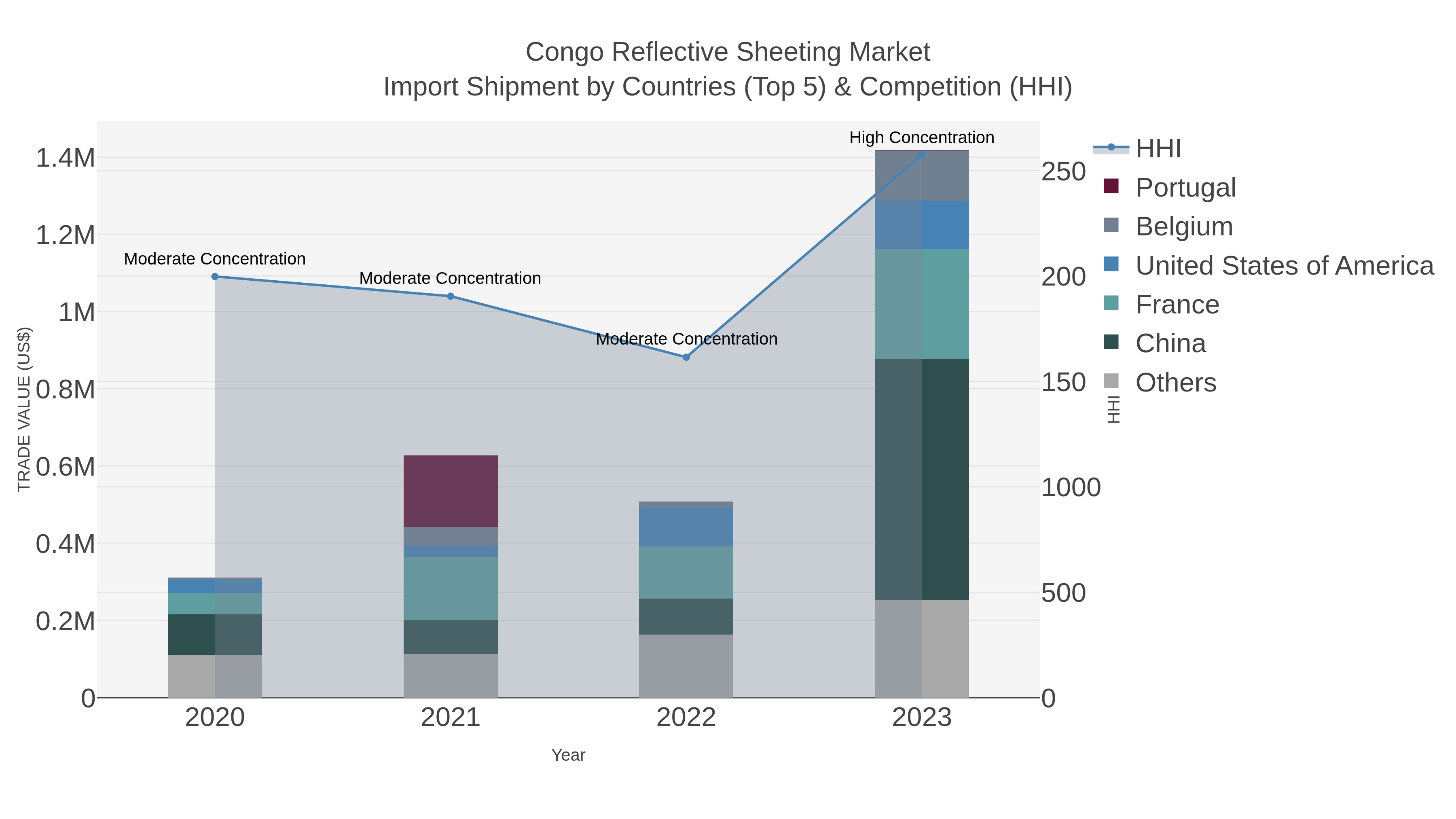Click the France teal legend swatch

pyautogui.click(x=1111, y=303)
